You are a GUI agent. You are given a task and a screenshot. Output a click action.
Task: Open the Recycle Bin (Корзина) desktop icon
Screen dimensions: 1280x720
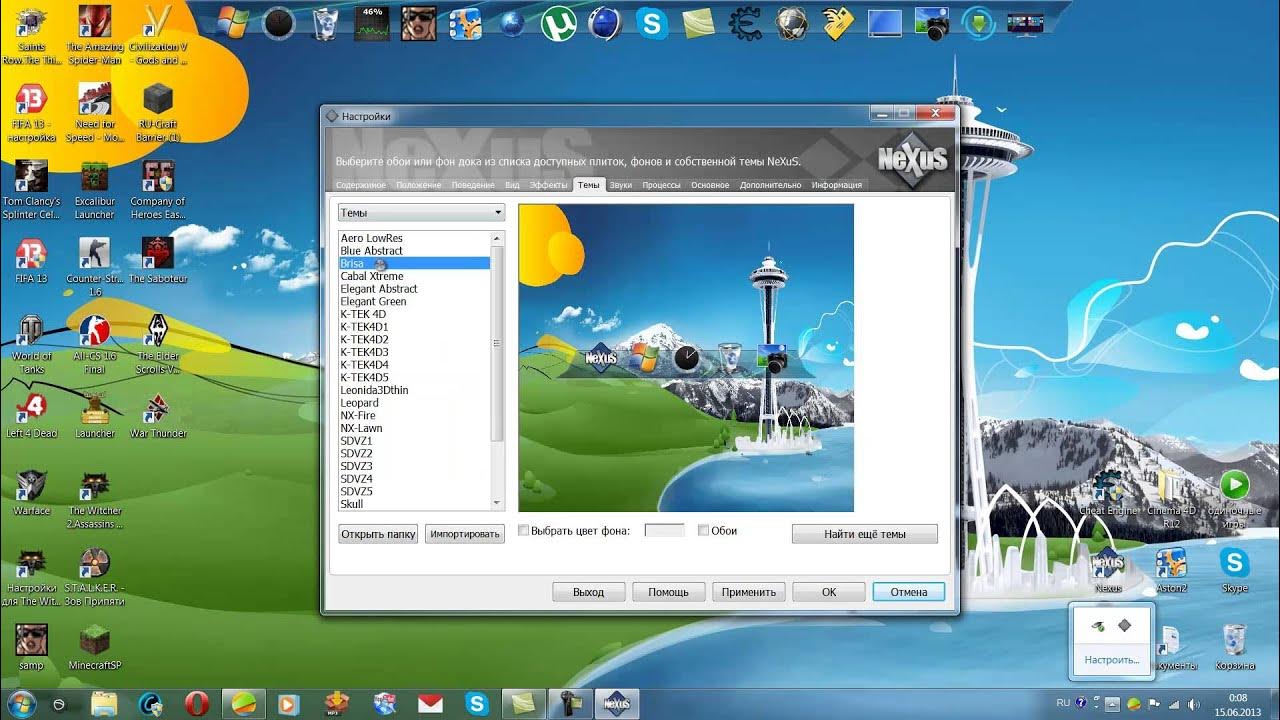point(1236,647)
